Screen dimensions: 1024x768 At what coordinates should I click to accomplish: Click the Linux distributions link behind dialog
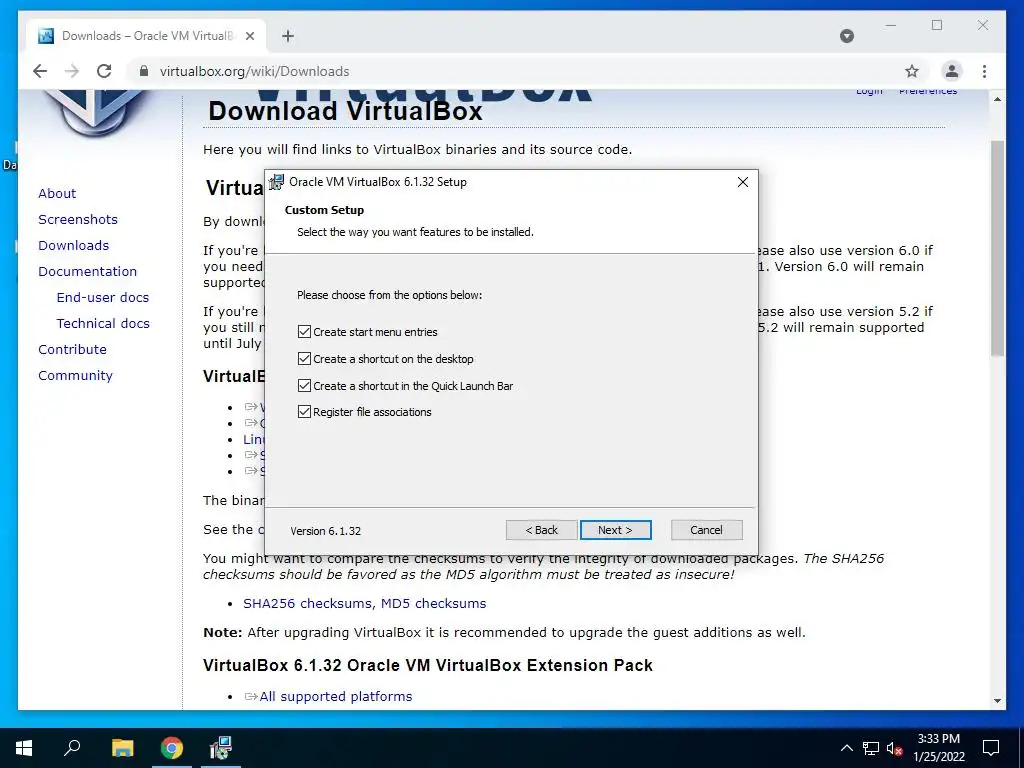[253, 440]
